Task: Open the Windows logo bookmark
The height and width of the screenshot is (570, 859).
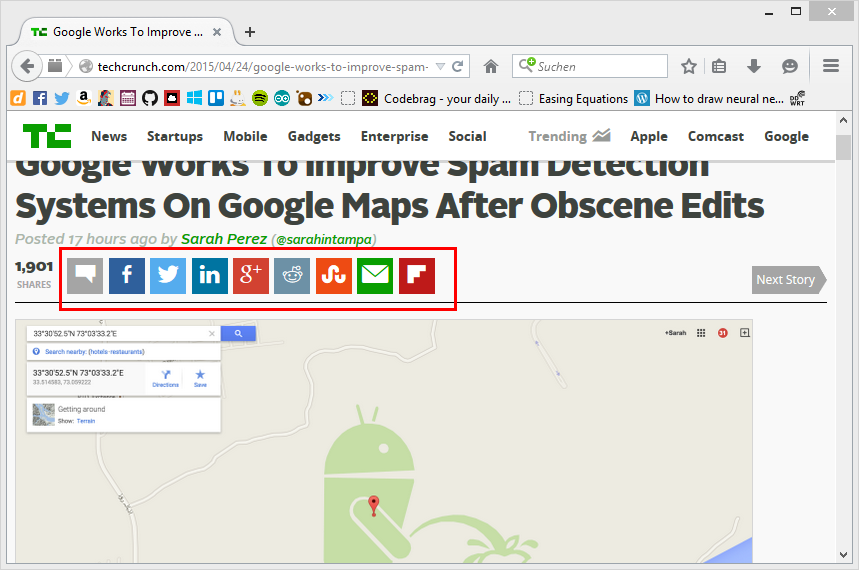Action: pos(194,99)
